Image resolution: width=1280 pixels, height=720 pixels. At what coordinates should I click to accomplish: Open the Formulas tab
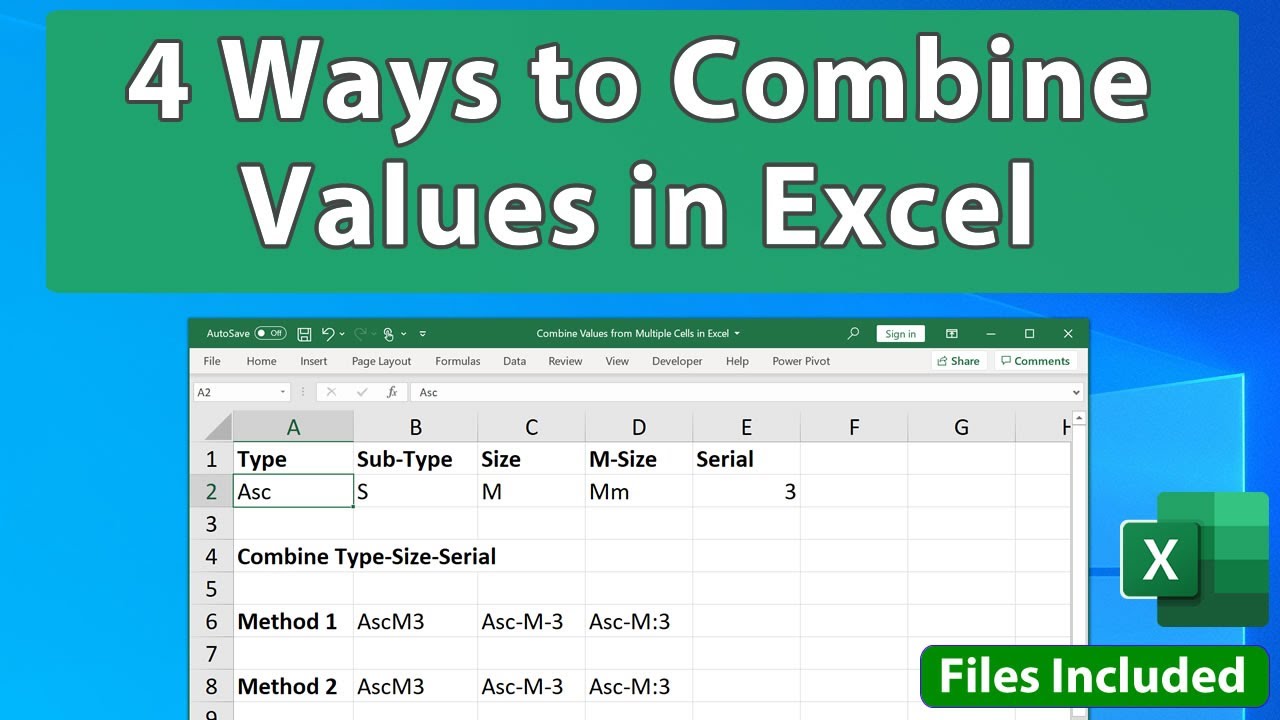458,361
